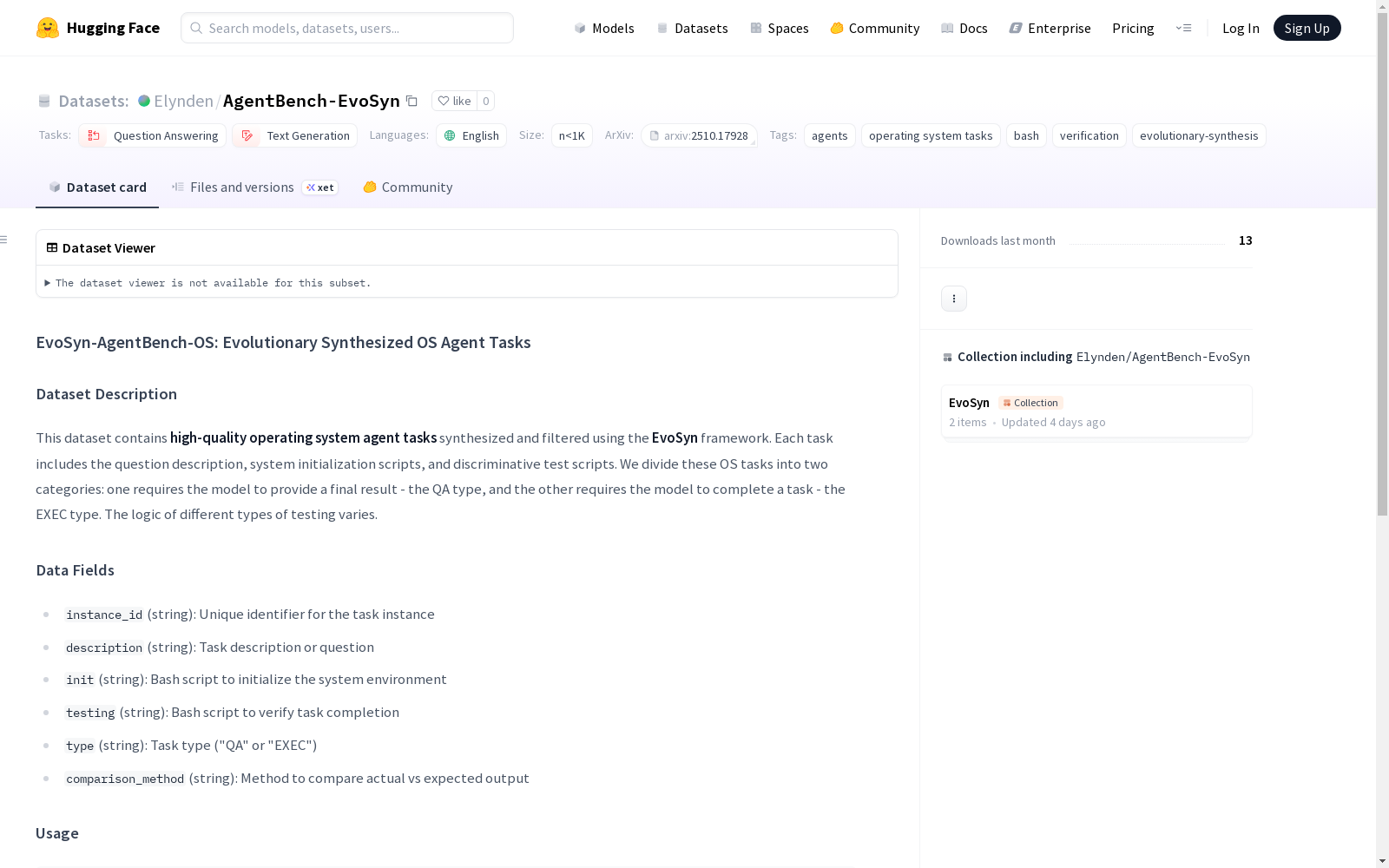Open the navigation more-menu icon
1389x868 pixels.
1183,28
